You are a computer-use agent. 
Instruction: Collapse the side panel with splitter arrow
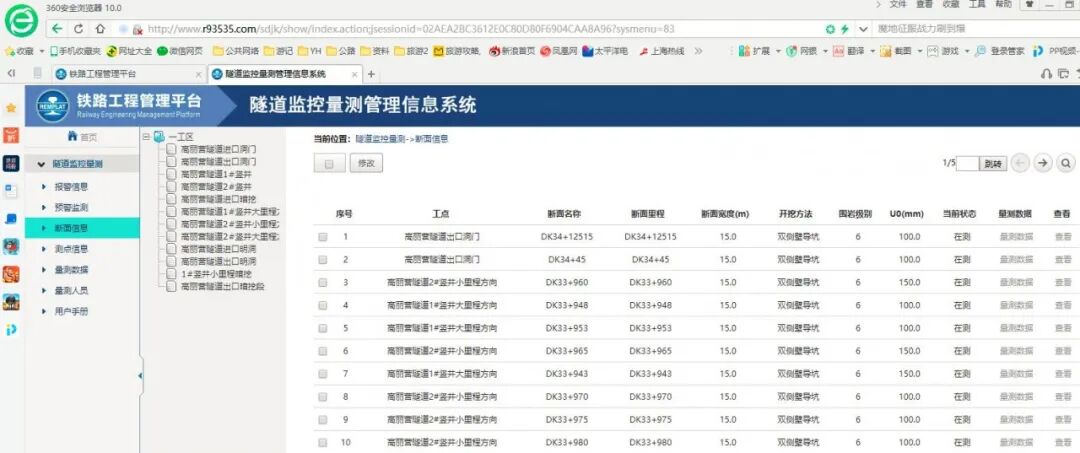[141, 376]
